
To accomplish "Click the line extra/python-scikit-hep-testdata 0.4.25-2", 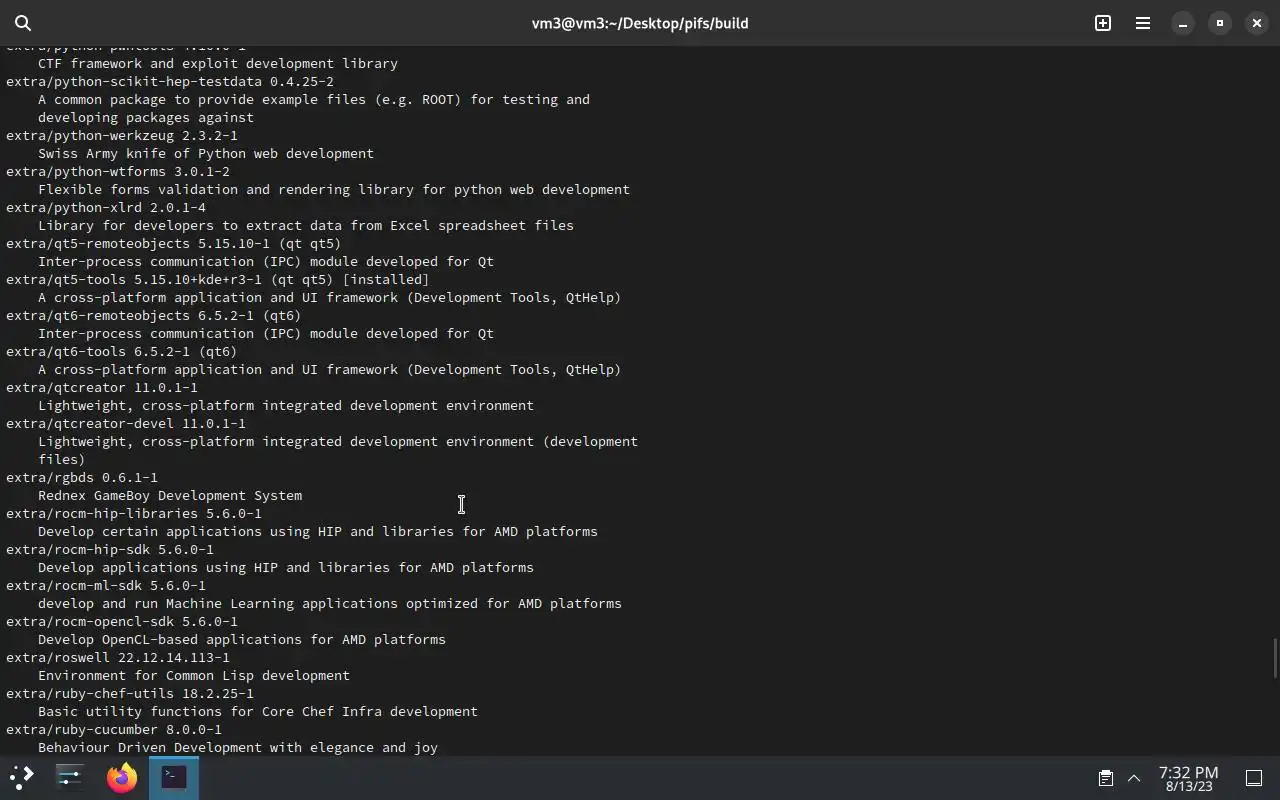I will (x=170, y=81).
